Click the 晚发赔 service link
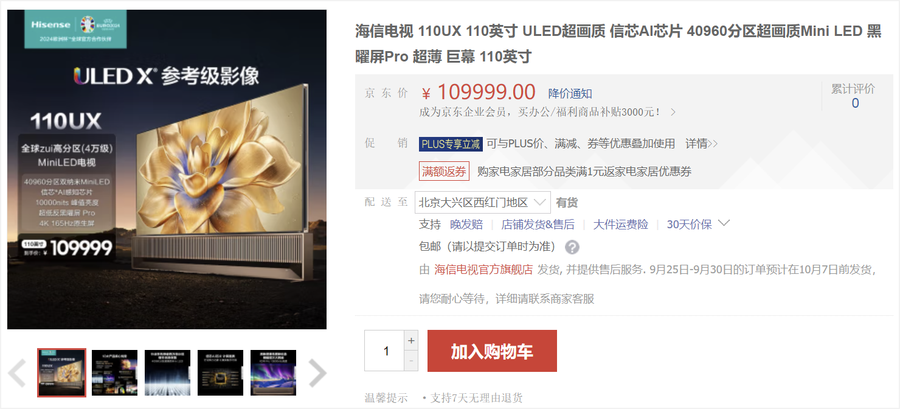Image resolution: width=900 pixels, height=409 pixels. click(466, 224)
